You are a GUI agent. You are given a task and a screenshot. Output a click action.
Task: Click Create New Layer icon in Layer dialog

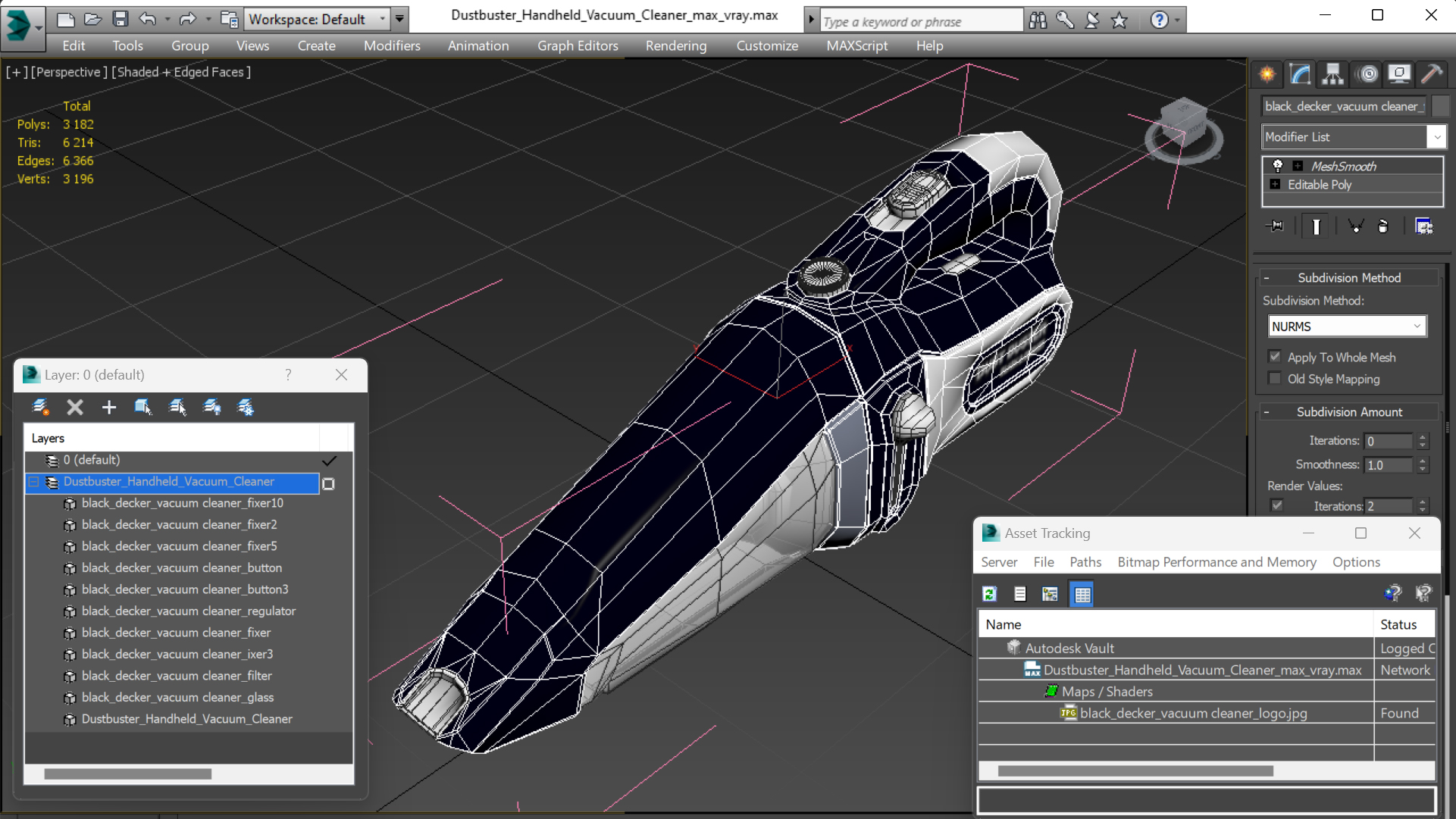[41, 408]
